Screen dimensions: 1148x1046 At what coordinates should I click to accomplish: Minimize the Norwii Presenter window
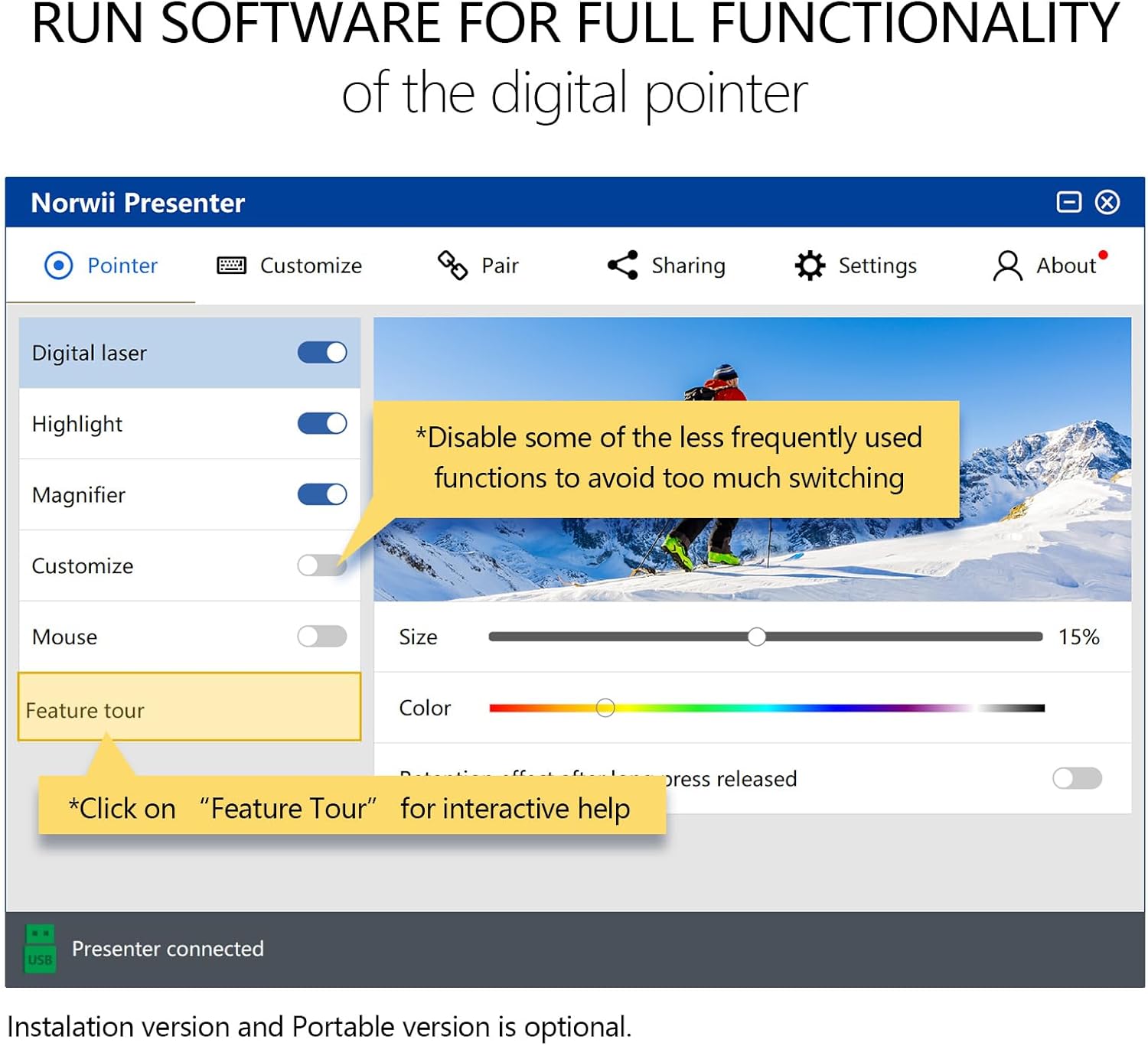pyautogui.click(x=1068, y=202)
